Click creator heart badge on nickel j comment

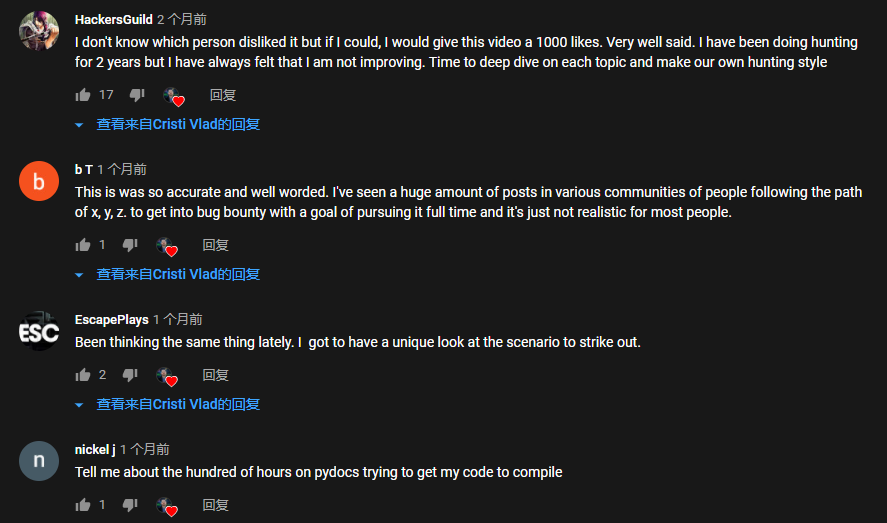click(x=167, y=507)
